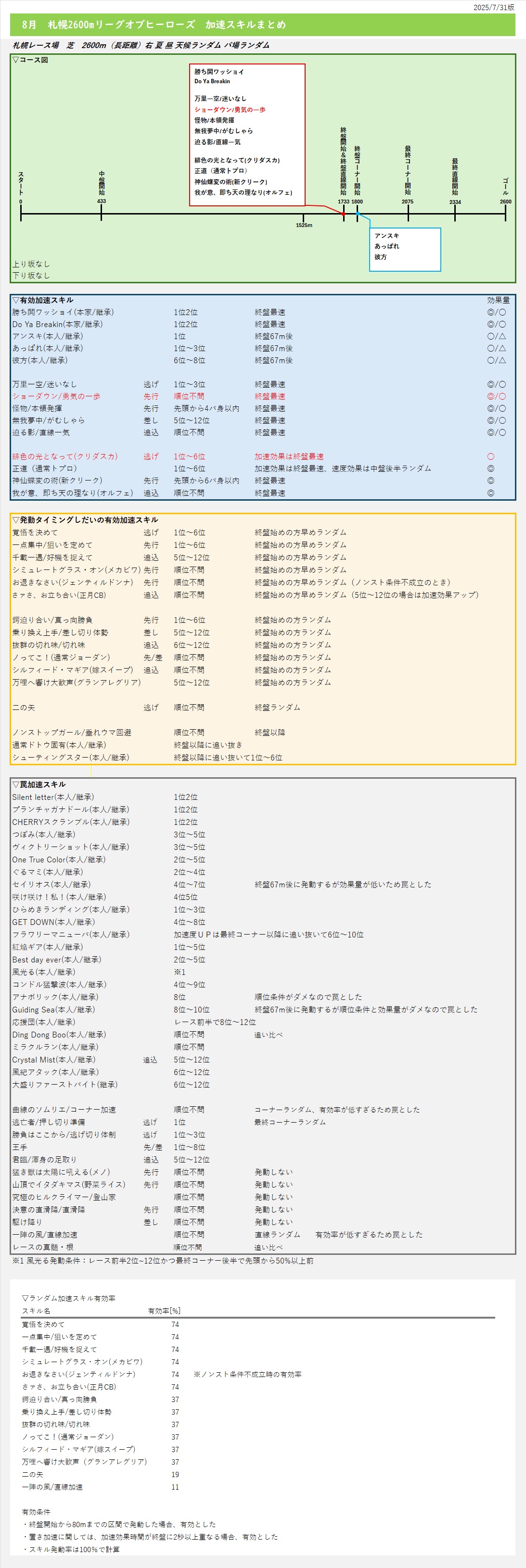526x1568 pixels.
Task: Click the '究極のヒルクライマー/登山家' skill name
Action: (64, 1197)
